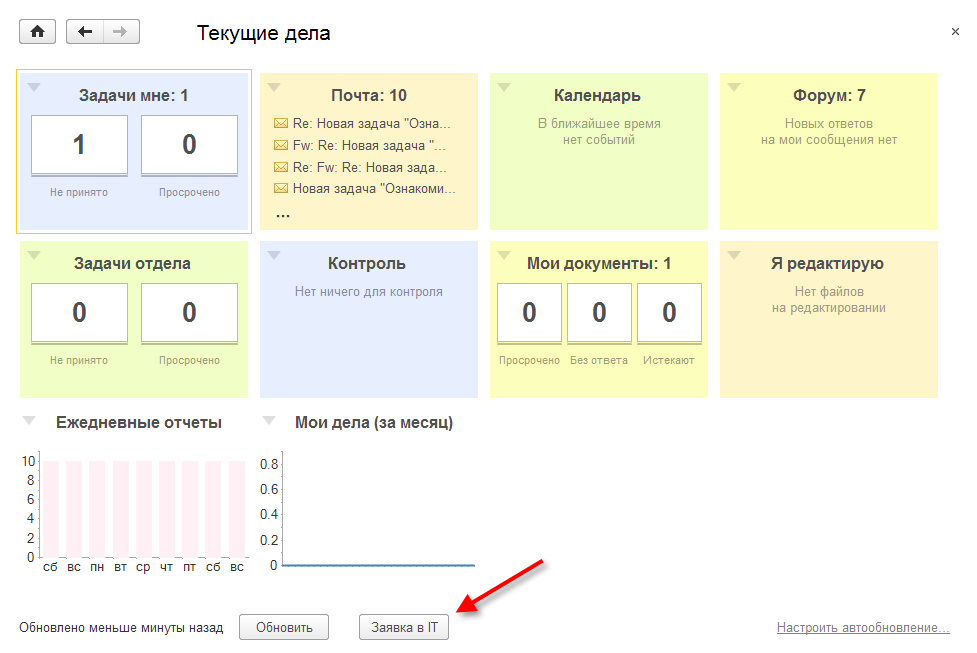Click envelope icon beside 'Новая задача Ознакоми...'
Screen dimensions: 977x653
click(281, 188)
